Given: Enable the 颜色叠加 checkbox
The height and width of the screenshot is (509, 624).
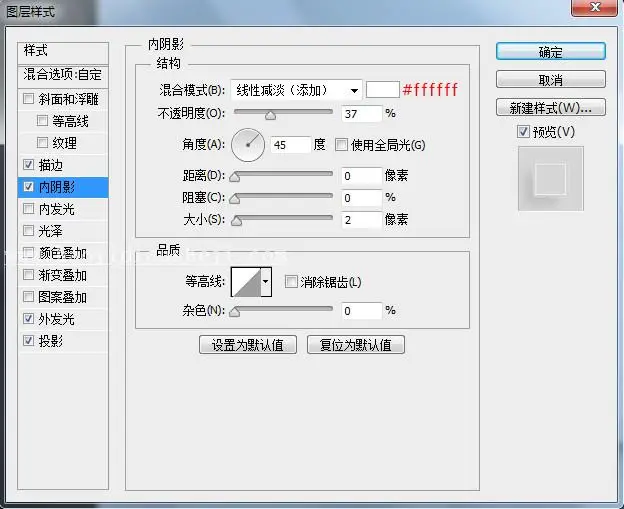Looking at the screenshot, I should (29, 252).
